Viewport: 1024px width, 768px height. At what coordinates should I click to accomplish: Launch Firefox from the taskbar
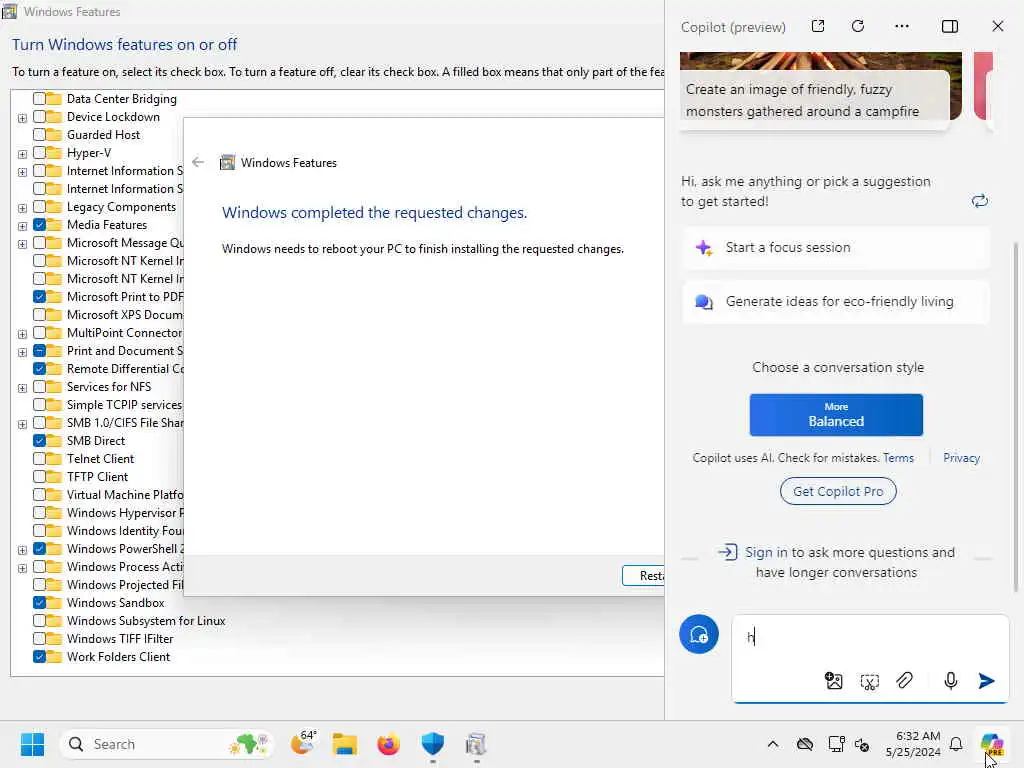389,744
